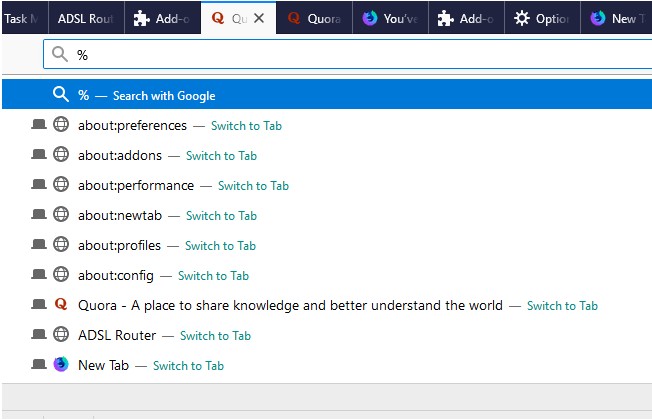
Task: Click the globe icon beside the ADSL Router suggestion
Action: click(61, 335)
